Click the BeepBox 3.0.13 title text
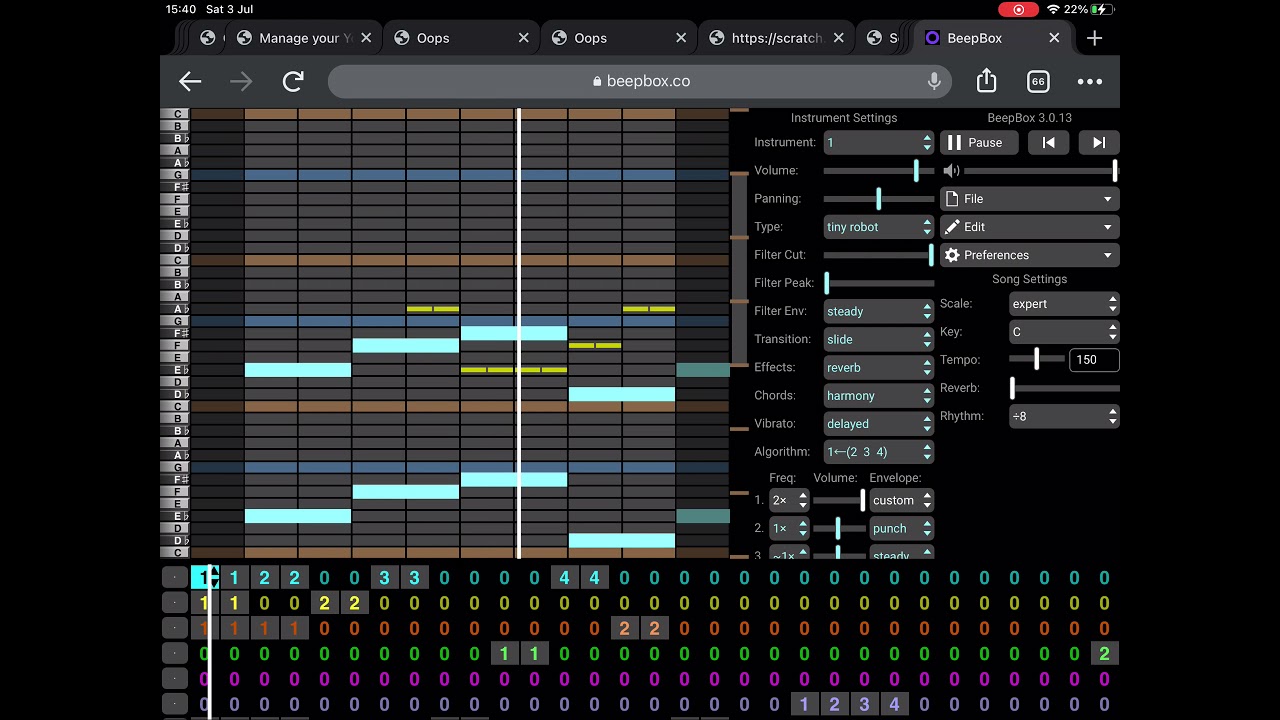This screenshot has height=720, width=1280. [x=1030, y=118]
